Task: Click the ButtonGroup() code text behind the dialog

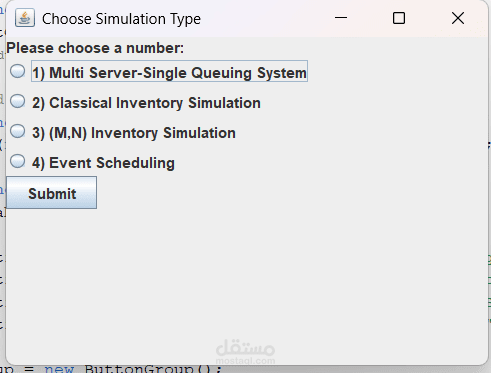Action: 153,369
